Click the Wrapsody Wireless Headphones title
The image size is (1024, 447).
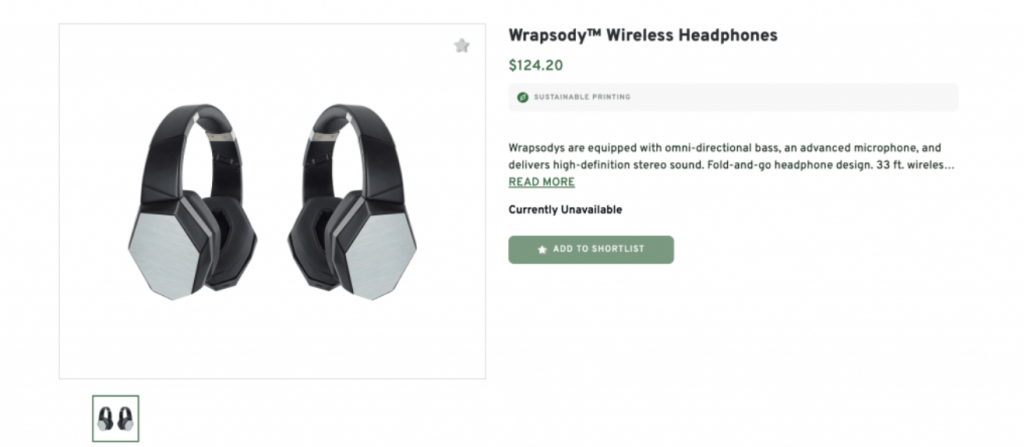pos(642,36)
